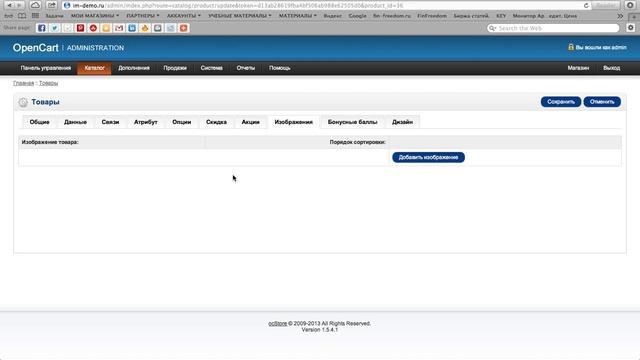Open search toolbar settings gear icon
Image resolution: width=640 pixels, height=360 pixels.
[631, 28]
